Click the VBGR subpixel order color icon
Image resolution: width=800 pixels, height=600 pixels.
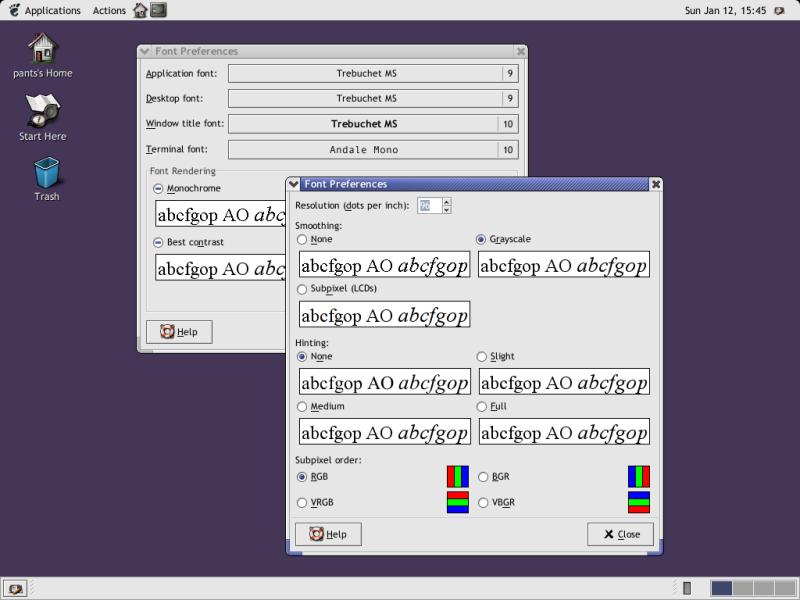pyautogui.click(x=638, y=502)
